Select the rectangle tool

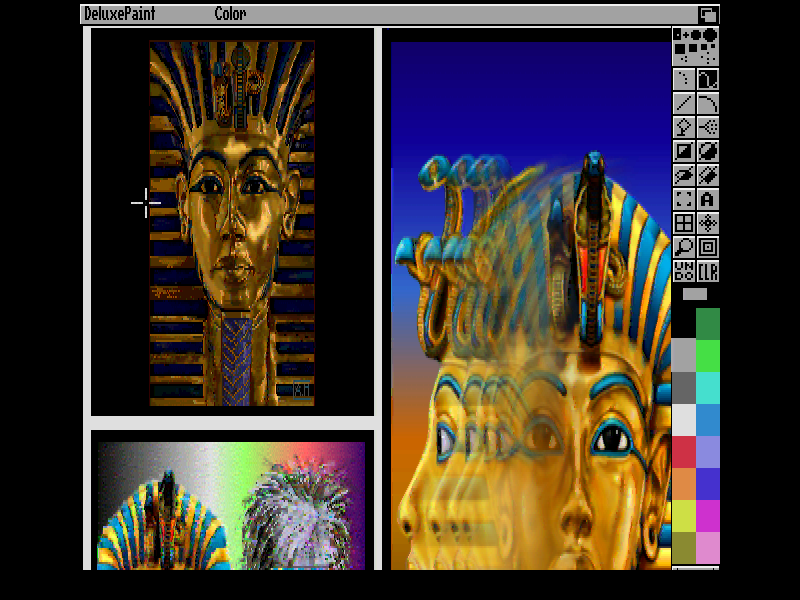pos(684,151)
